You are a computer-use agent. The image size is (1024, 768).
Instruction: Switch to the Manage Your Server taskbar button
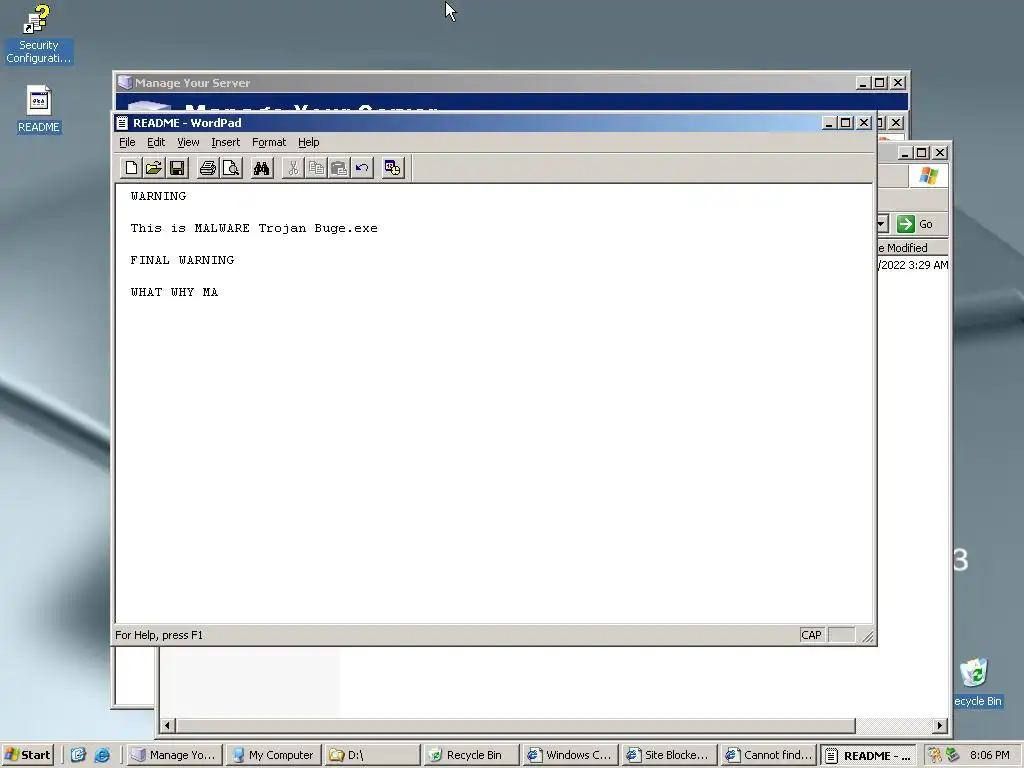tap(174, 755)
